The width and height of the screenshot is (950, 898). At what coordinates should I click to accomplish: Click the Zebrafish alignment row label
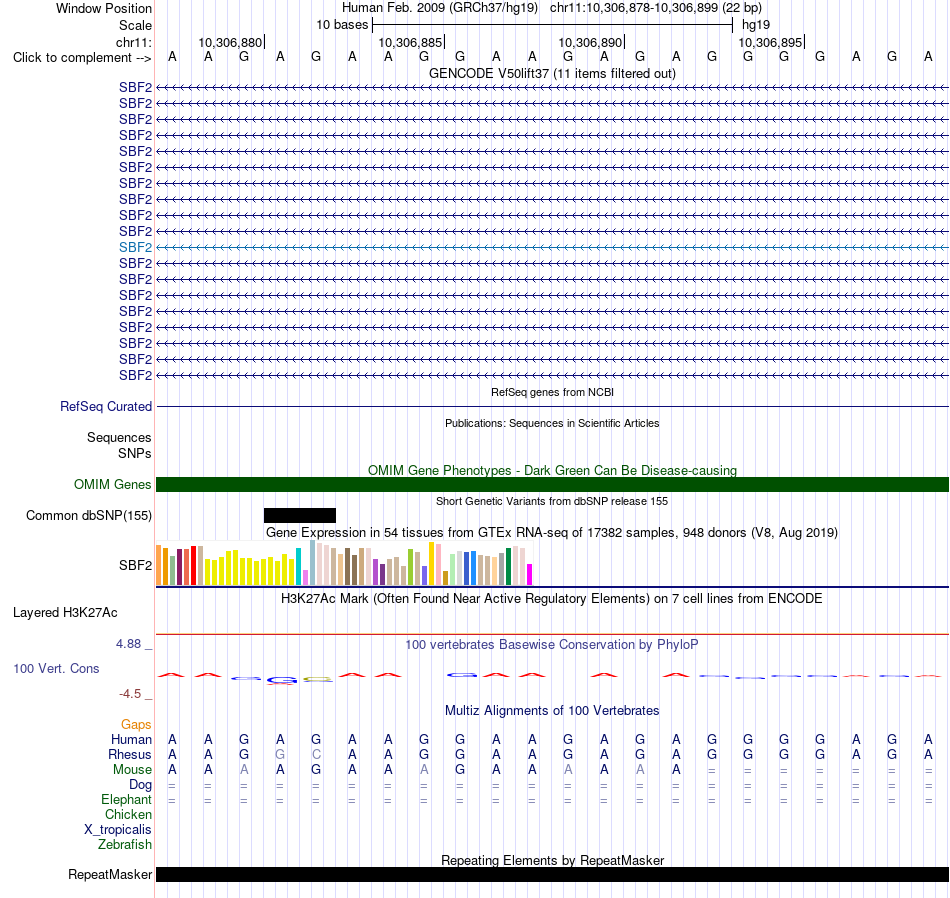click(125, 844)
